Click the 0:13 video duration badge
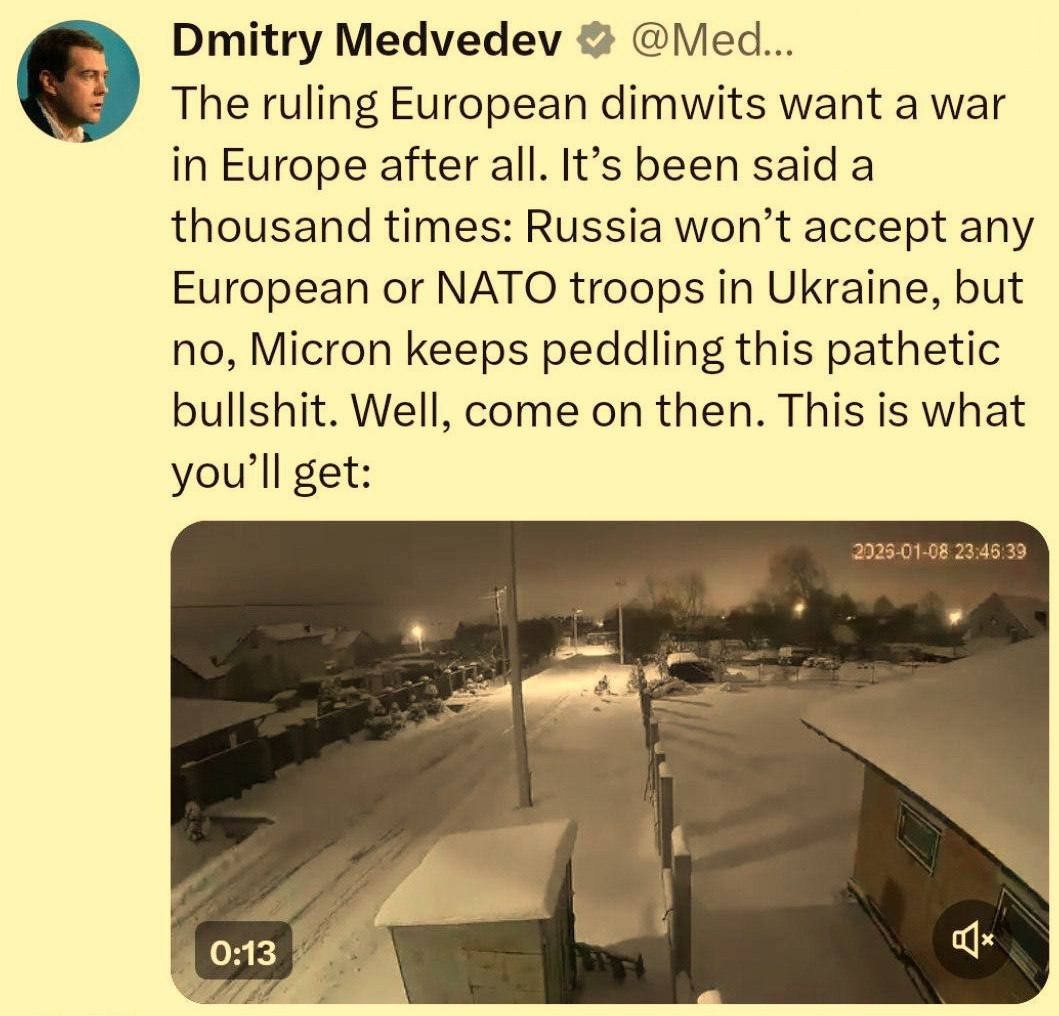 243,952
